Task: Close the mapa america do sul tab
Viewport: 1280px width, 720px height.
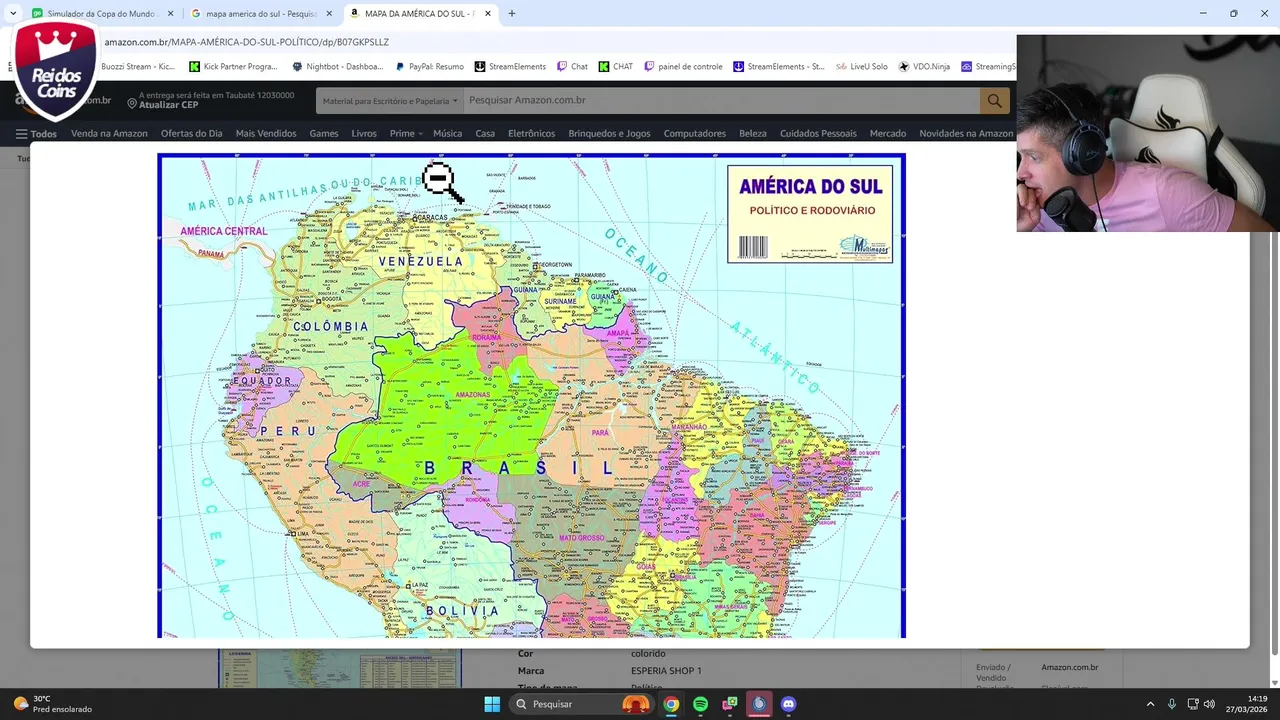Action: [x=329, y=14]
